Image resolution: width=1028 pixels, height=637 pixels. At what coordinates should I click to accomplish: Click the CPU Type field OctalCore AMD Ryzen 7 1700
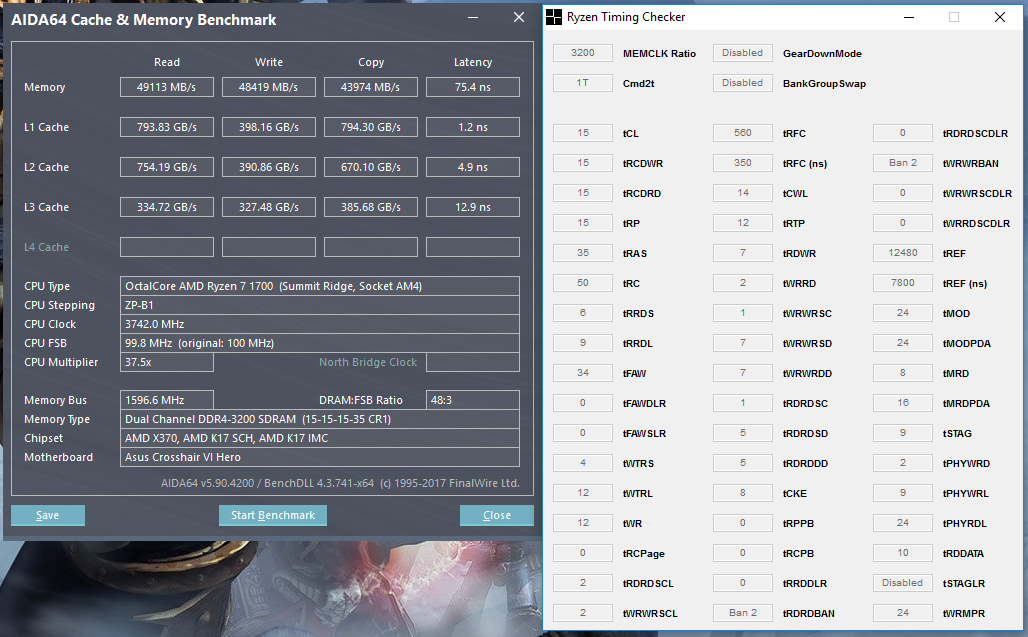pos(320,286)
